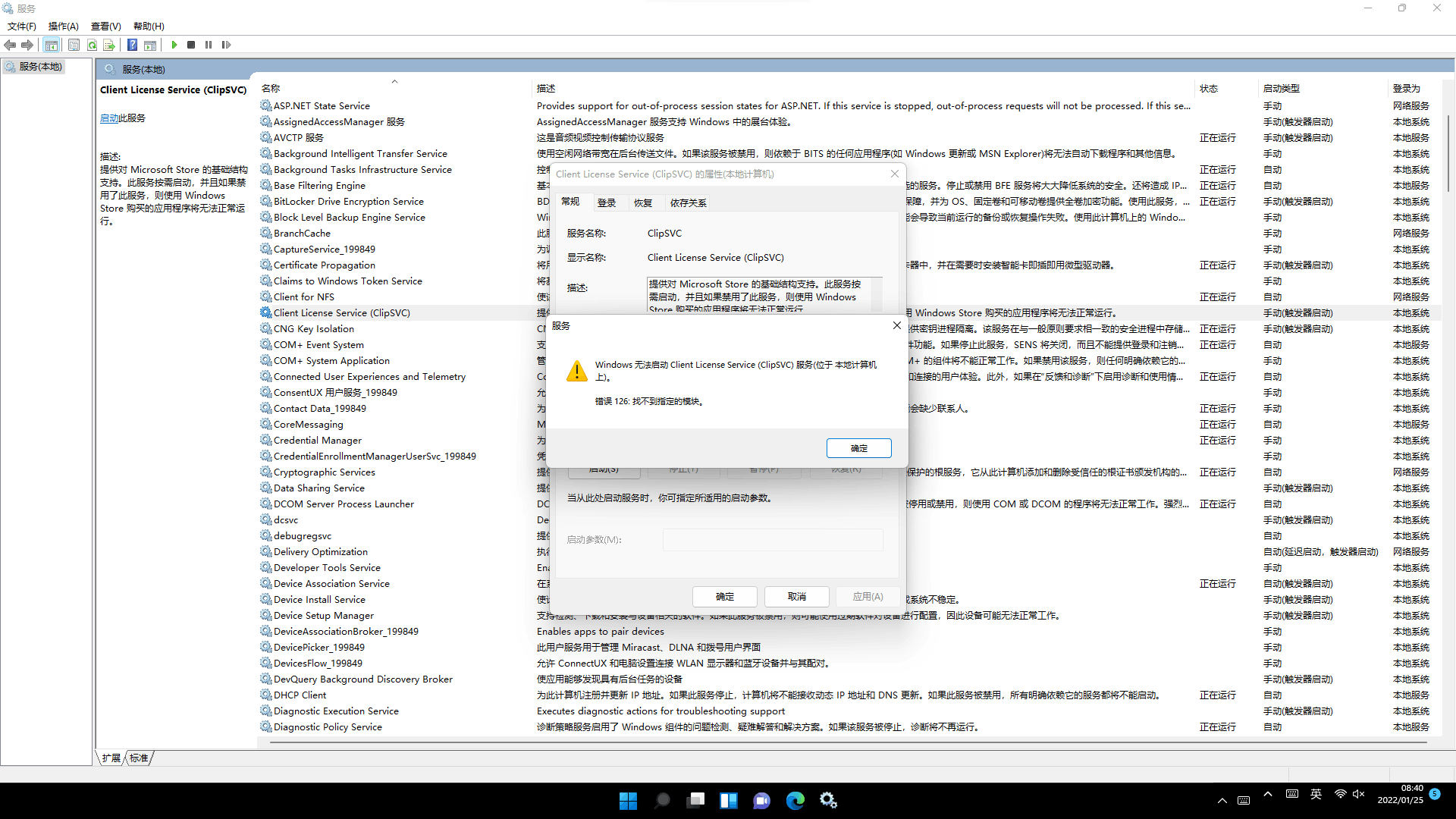Viewport: 1456px width, 819px height.
Task: Open Teams Chat from the taskbar
Action: [x=762, y=801]
